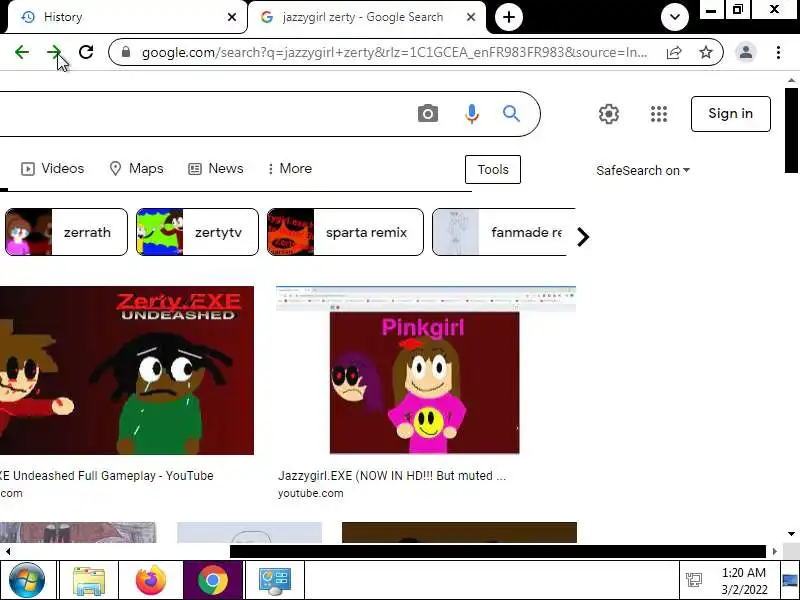This screenshot has width=800, height=600.
Task: Expand the tab search chevron
Action: pyautogui.click(x=674, y=17)
